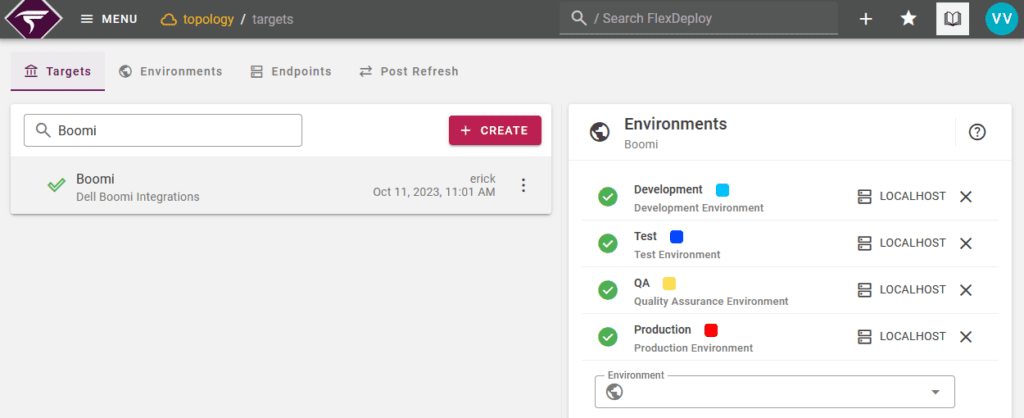Open the Boomi target three-dot menu
Image resolution: width=1024 pixels, height=418 pixels.
coord(522,185)
